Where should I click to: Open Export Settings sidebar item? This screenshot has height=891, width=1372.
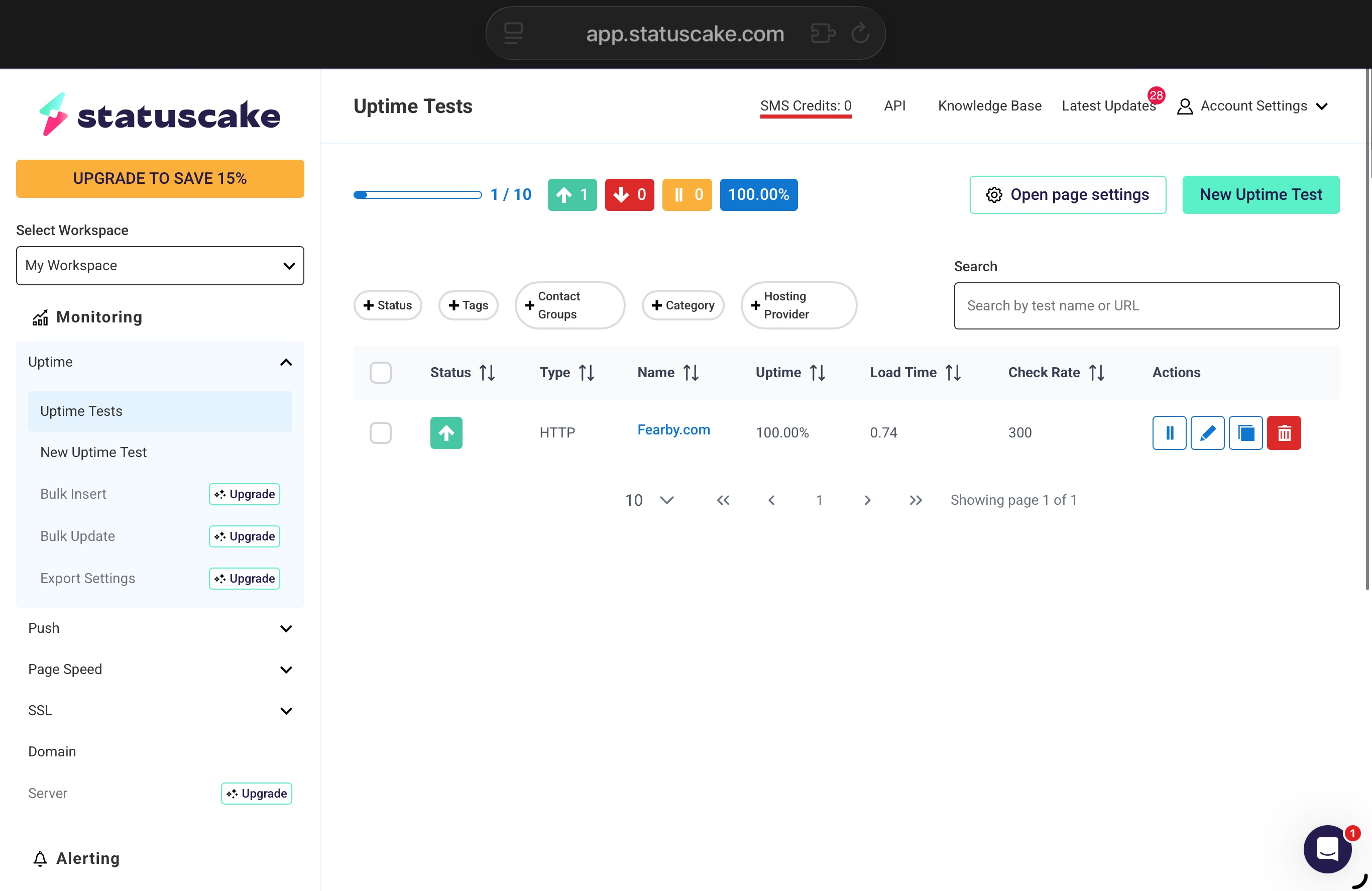point(87,579)
